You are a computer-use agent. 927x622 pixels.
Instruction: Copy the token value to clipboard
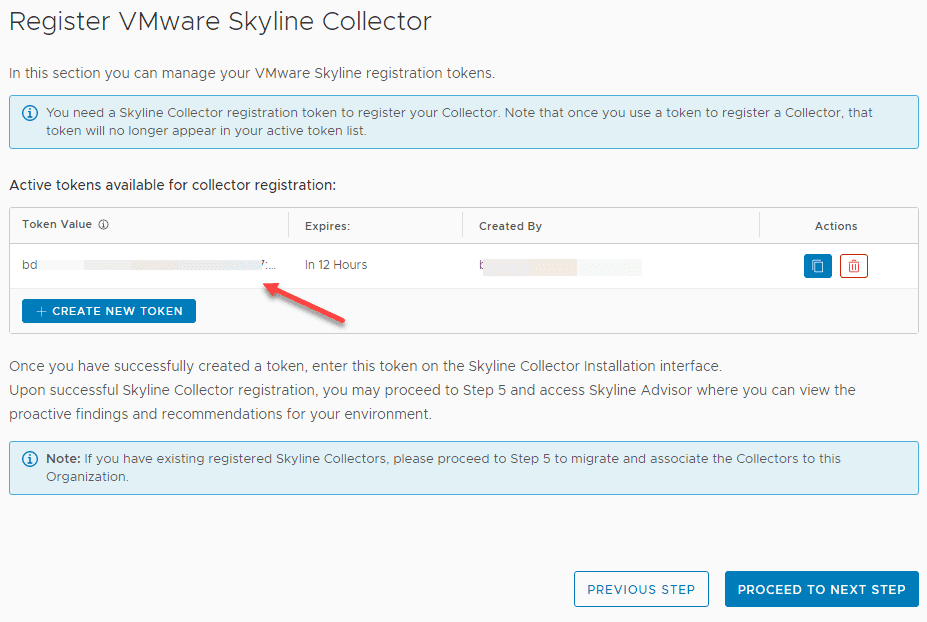pyautogui.click(x=817, y=266)
